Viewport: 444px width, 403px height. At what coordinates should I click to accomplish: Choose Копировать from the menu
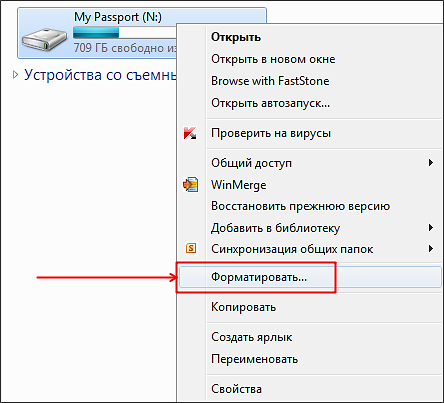(244, 307)
